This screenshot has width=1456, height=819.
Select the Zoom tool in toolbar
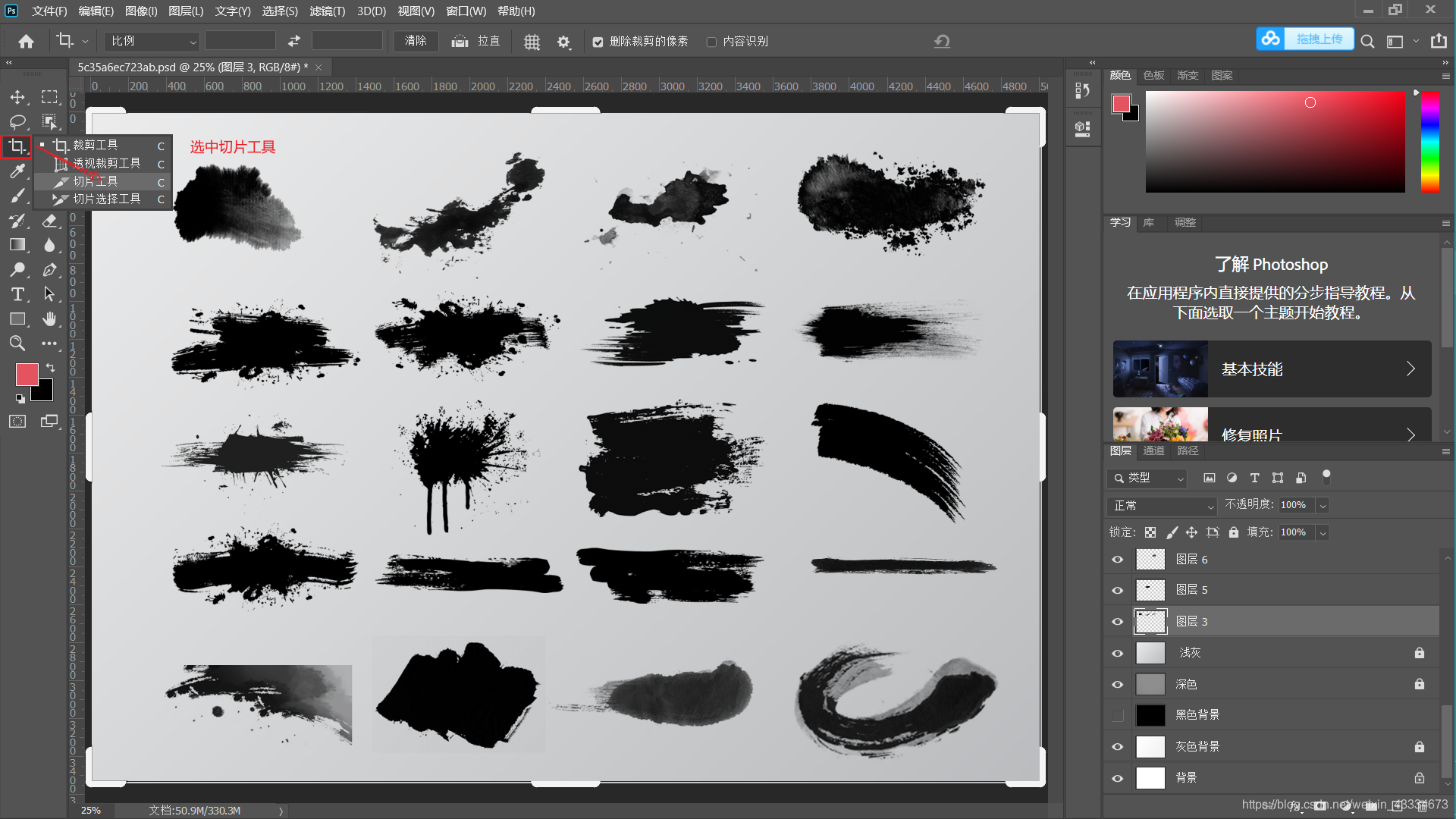17,344
